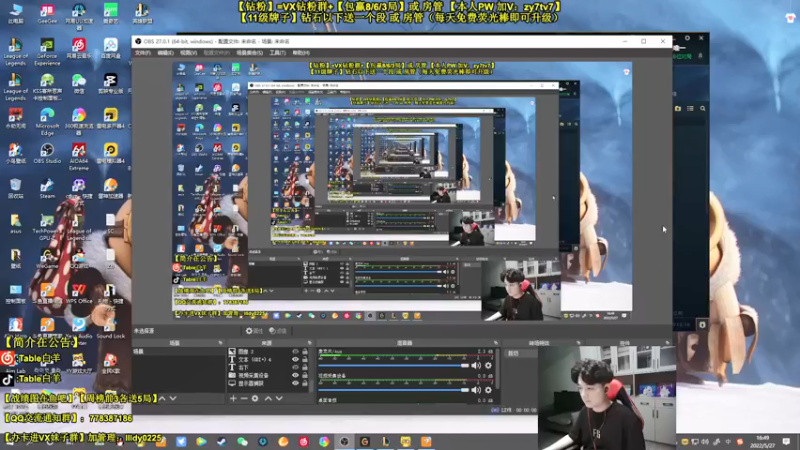Mute the first mixer channel speaker icon
The image size is (800, 450).
(x=476, y=365)
